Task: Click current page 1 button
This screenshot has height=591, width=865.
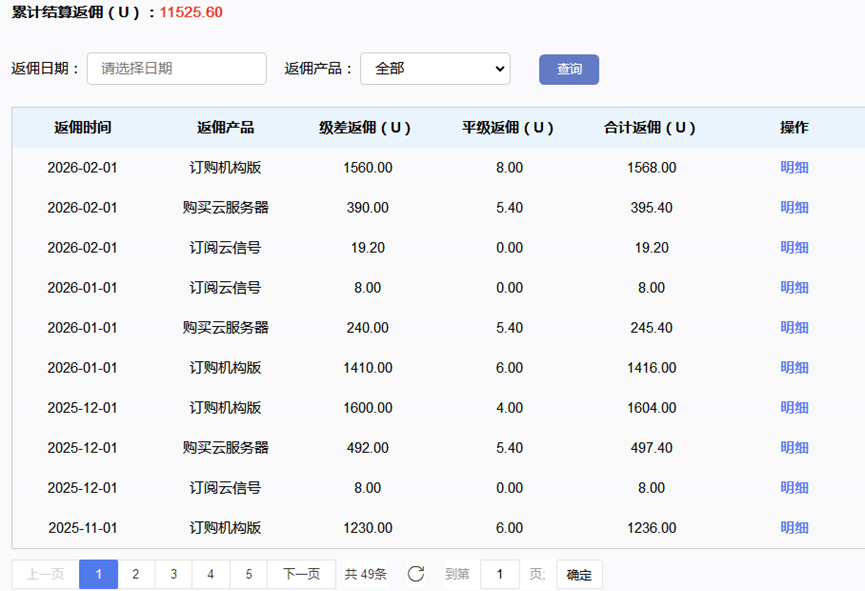Action: (99, 574)
